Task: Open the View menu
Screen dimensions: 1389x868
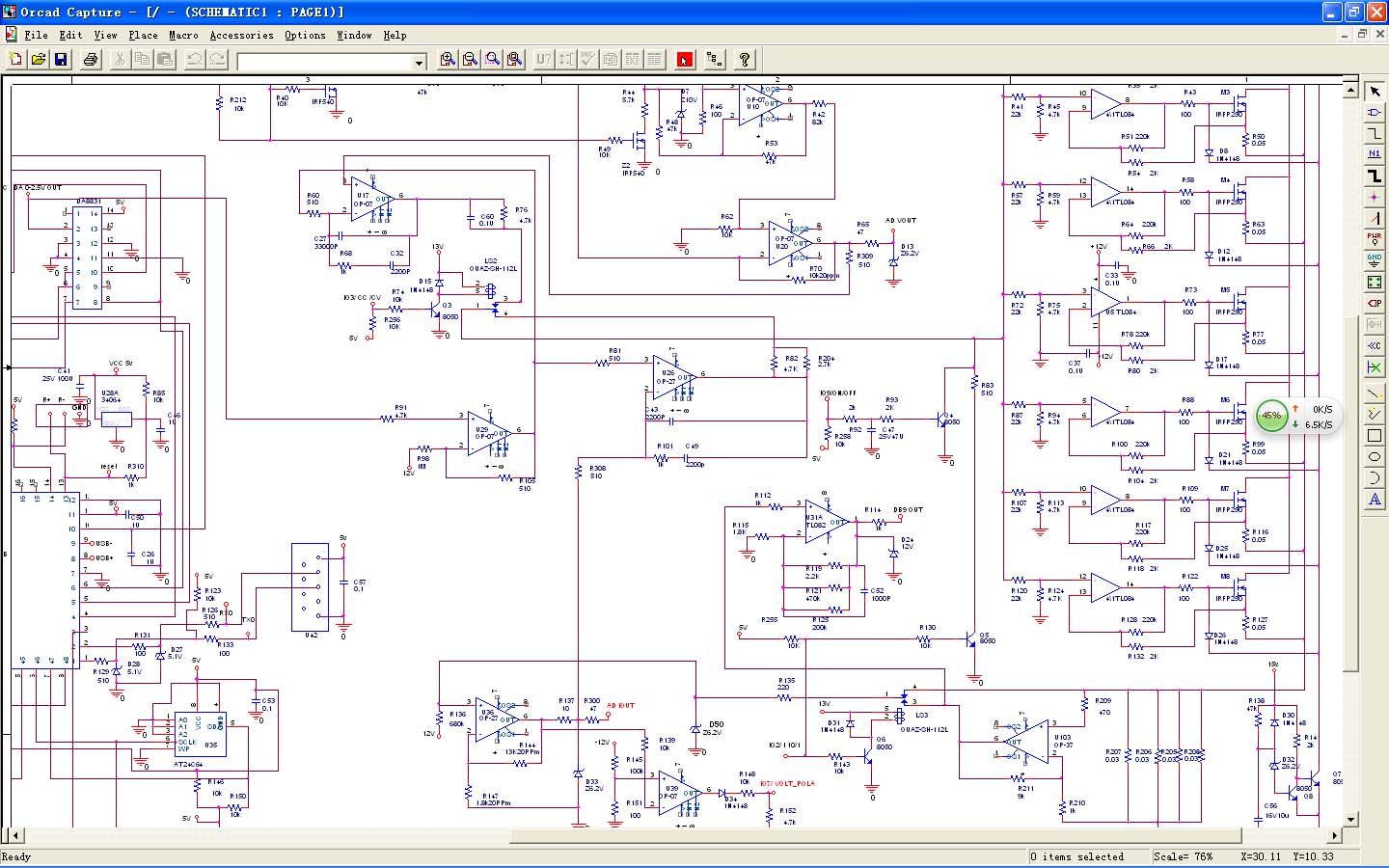Action: click(x=105, y=35)
